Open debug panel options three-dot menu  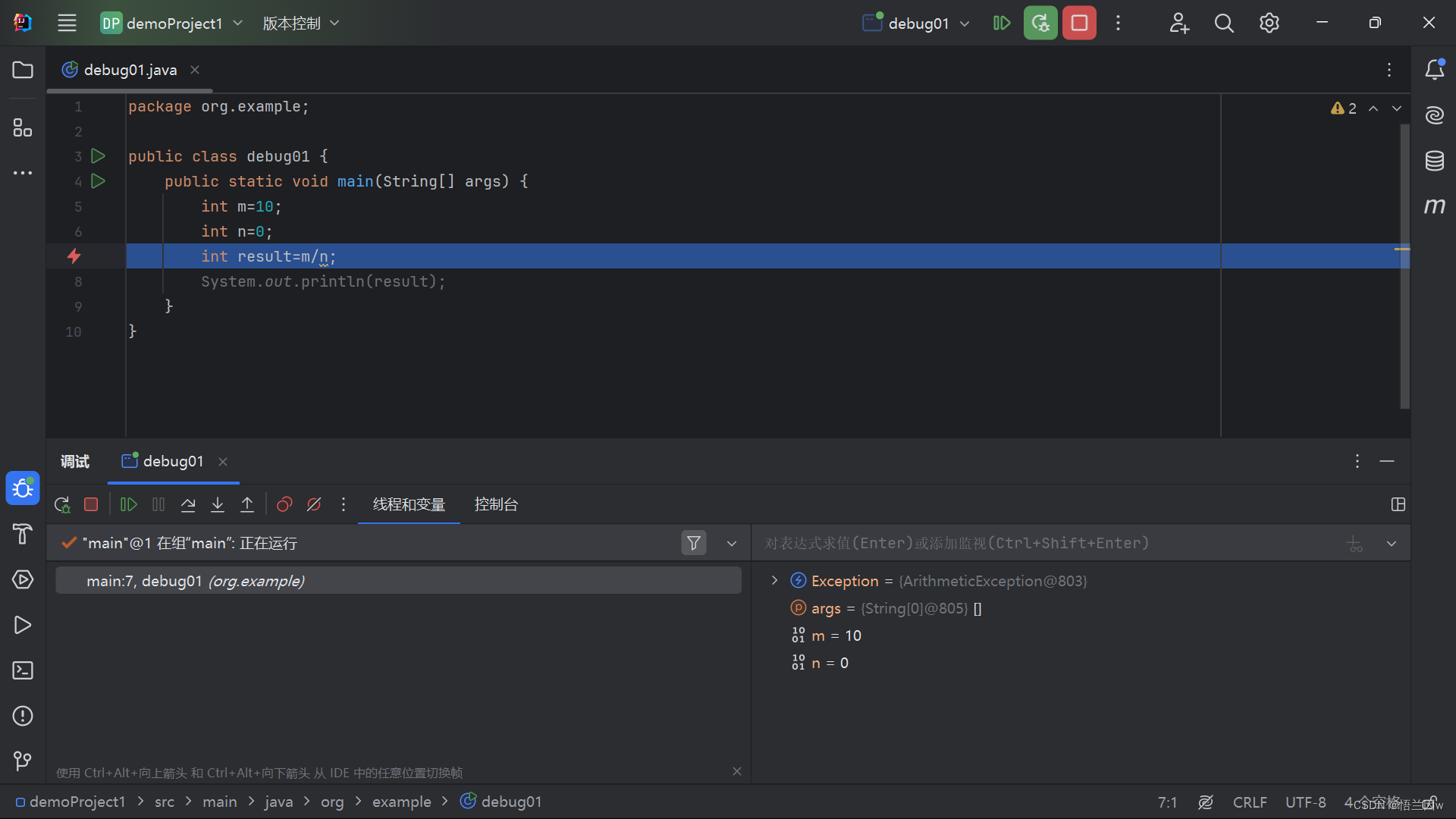[1357, 461]
